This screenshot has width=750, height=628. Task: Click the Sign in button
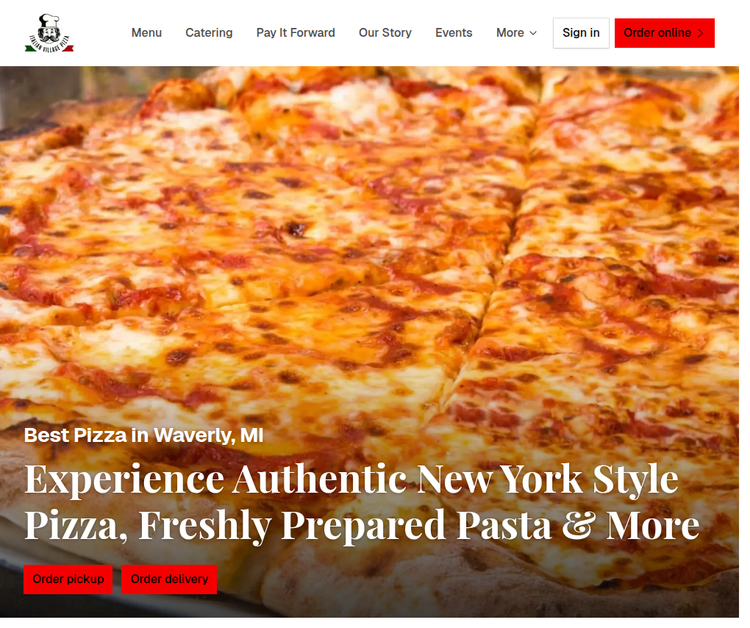[x=581, y=33]
